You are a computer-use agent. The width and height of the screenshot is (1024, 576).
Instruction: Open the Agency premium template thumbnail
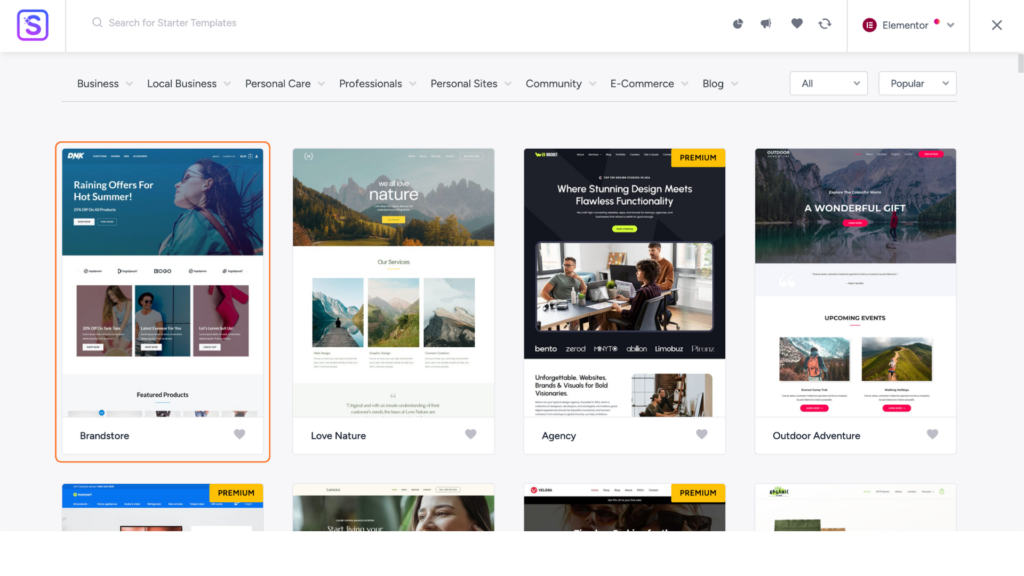(x=624, y=283)
